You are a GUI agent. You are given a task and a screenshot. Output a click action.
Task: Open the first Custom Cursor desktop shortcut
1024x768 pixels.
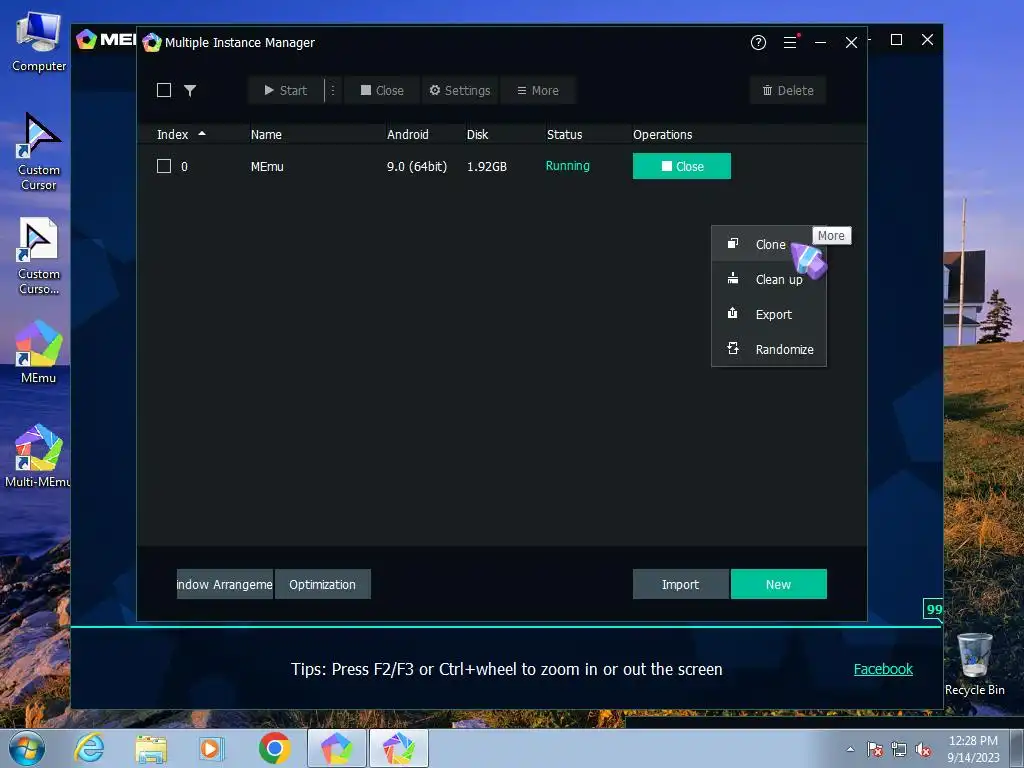click(39, 152)
